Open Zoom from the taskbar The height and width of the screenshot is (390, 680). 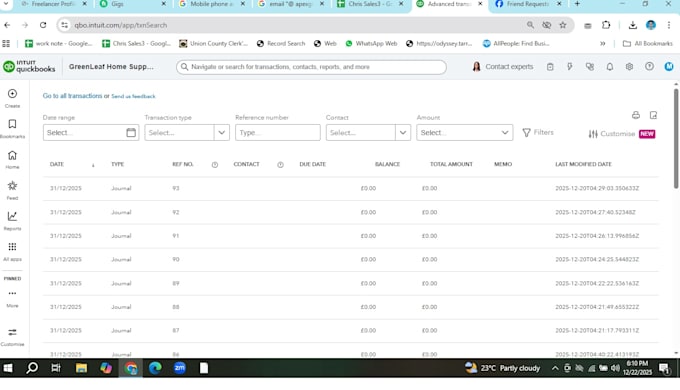180,368
